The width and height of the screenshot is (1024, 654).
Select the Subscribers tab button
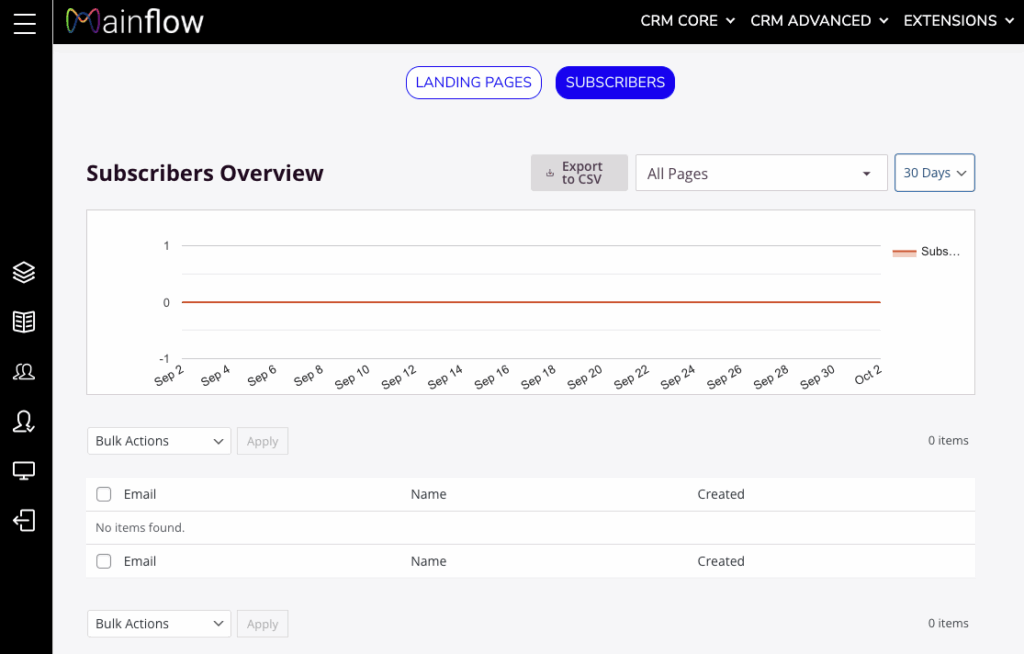[615, 83]
